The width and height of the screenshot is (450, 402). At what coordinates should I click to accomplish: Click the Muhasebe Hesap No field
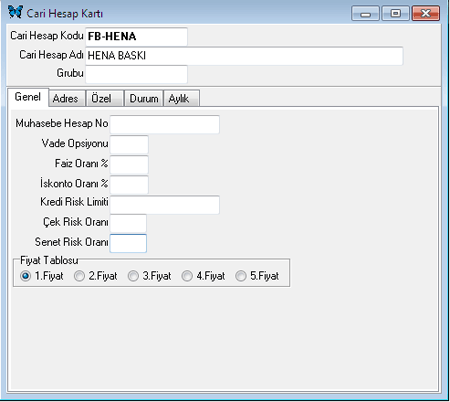pyautogui.click(x=165, y=124)
